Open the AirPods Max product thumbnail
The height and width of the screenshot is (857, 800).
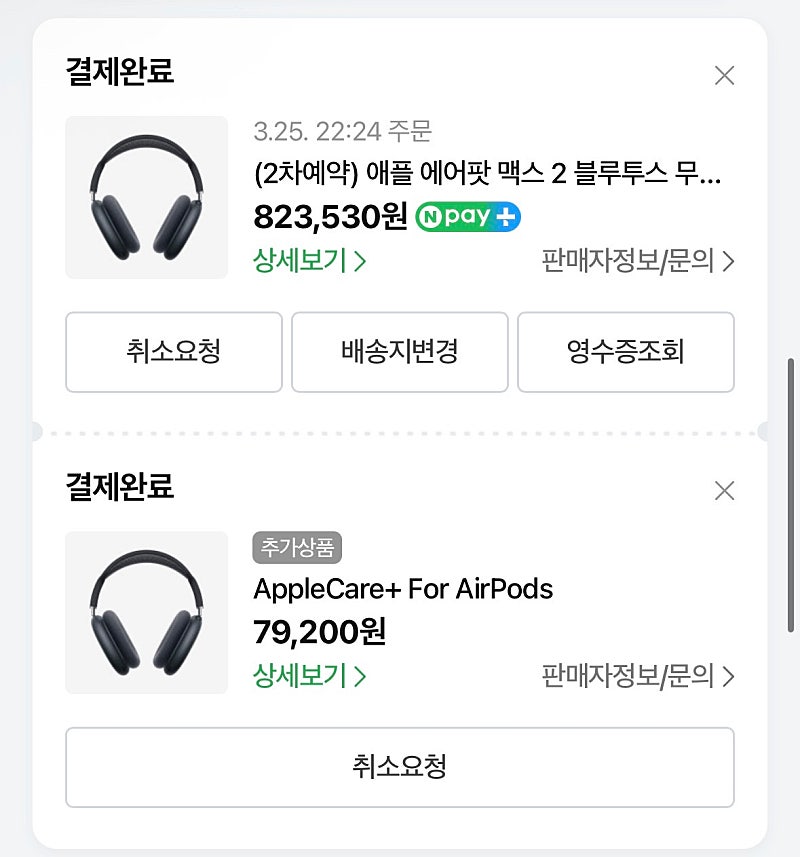pyautogui.click(x=146, y=197)
